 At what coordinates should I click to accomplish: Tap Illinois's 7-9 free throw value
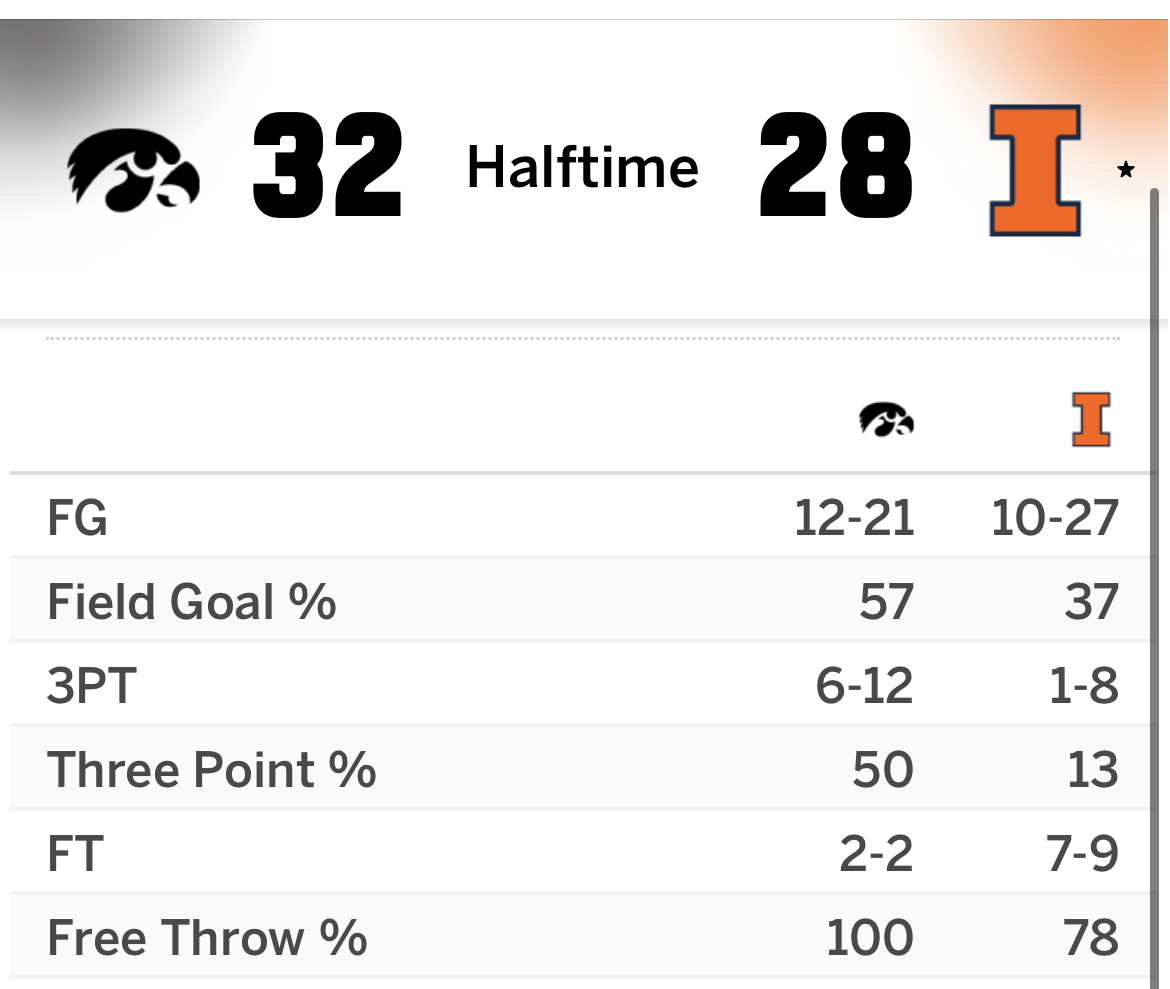point(1083,854)
